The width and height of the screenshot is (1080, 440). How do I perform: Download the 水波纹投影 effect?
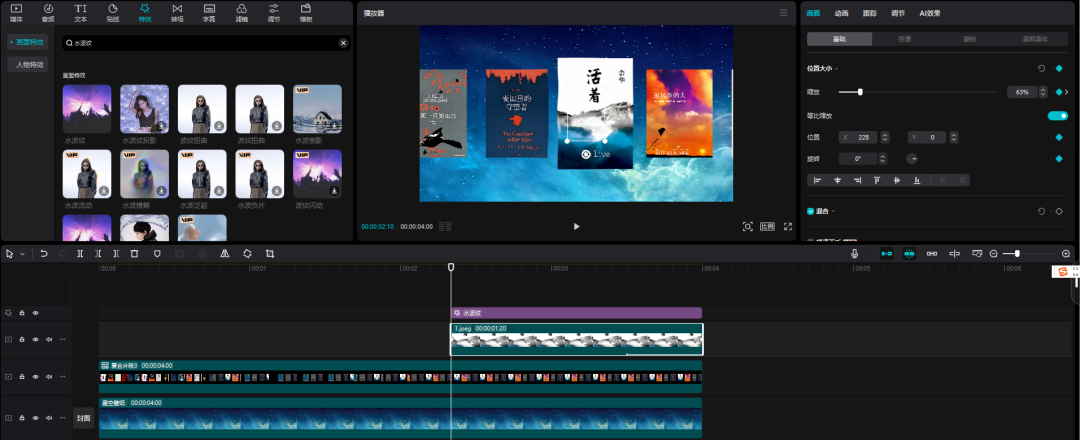coord(160,125)
